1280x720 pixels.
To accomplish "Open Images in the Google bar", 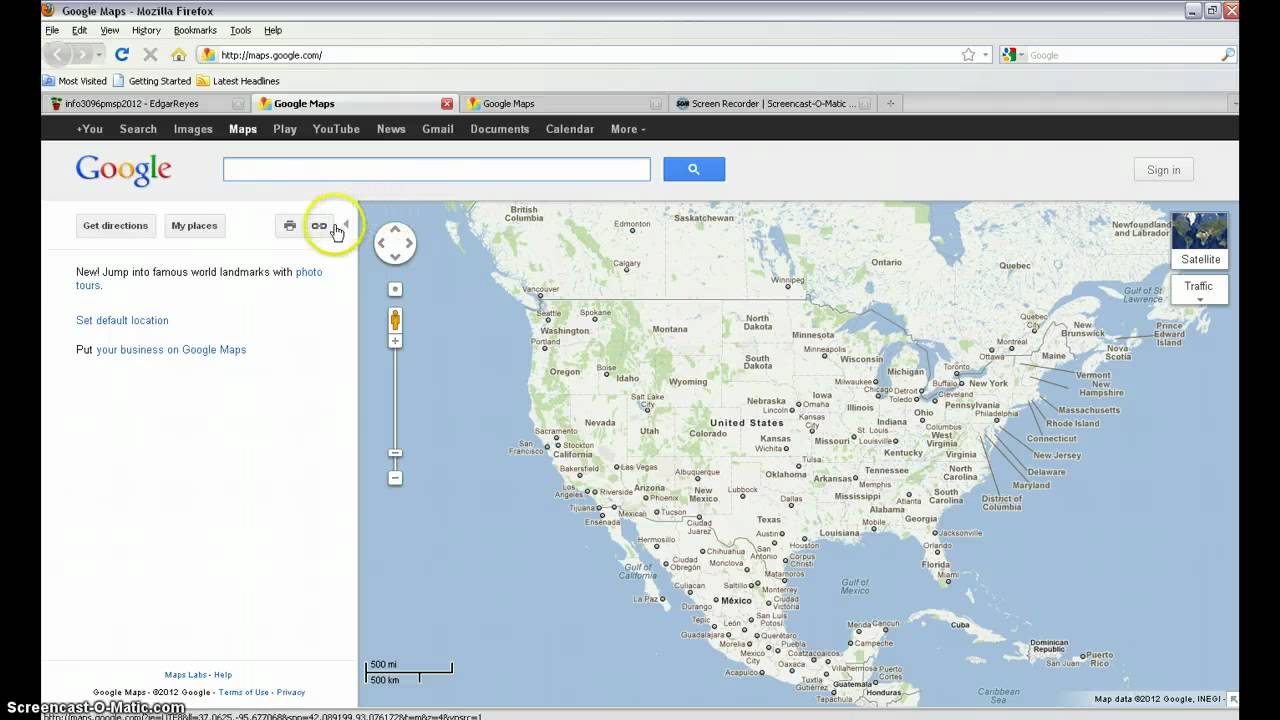I will [193, 129].
